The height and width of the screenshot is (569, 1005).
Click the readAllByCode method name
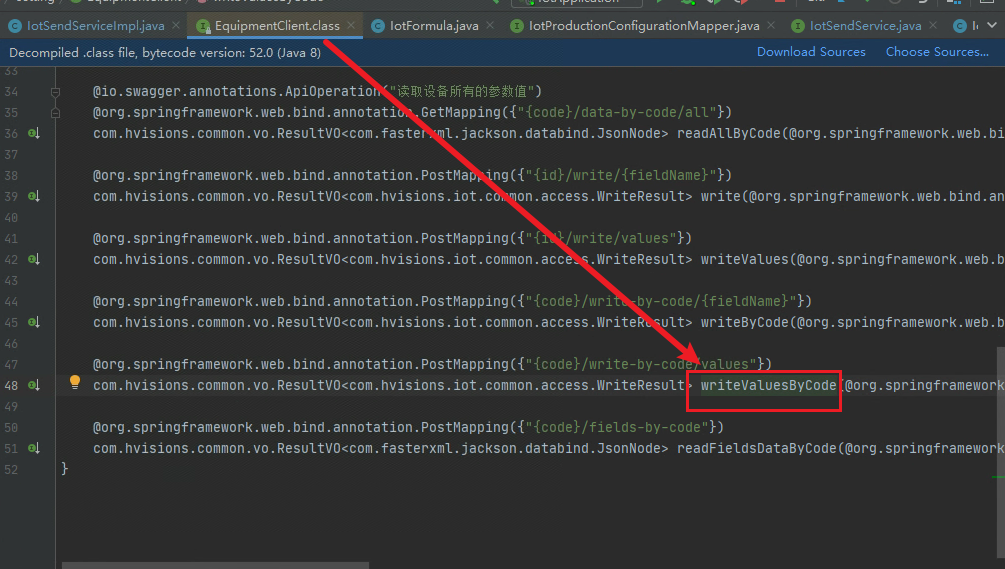(x=729, y=133)
